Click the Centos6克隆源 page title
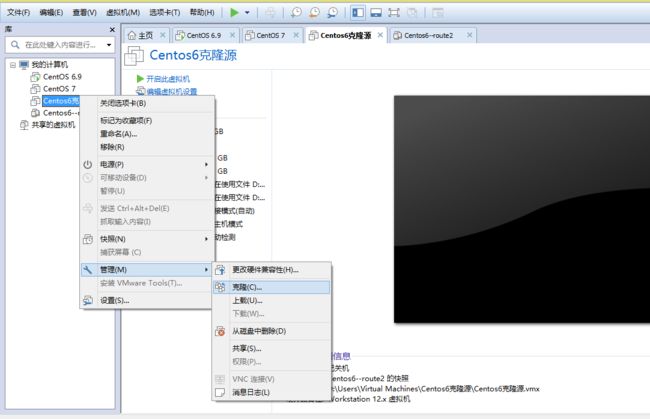650x419 pixels. 193,55
